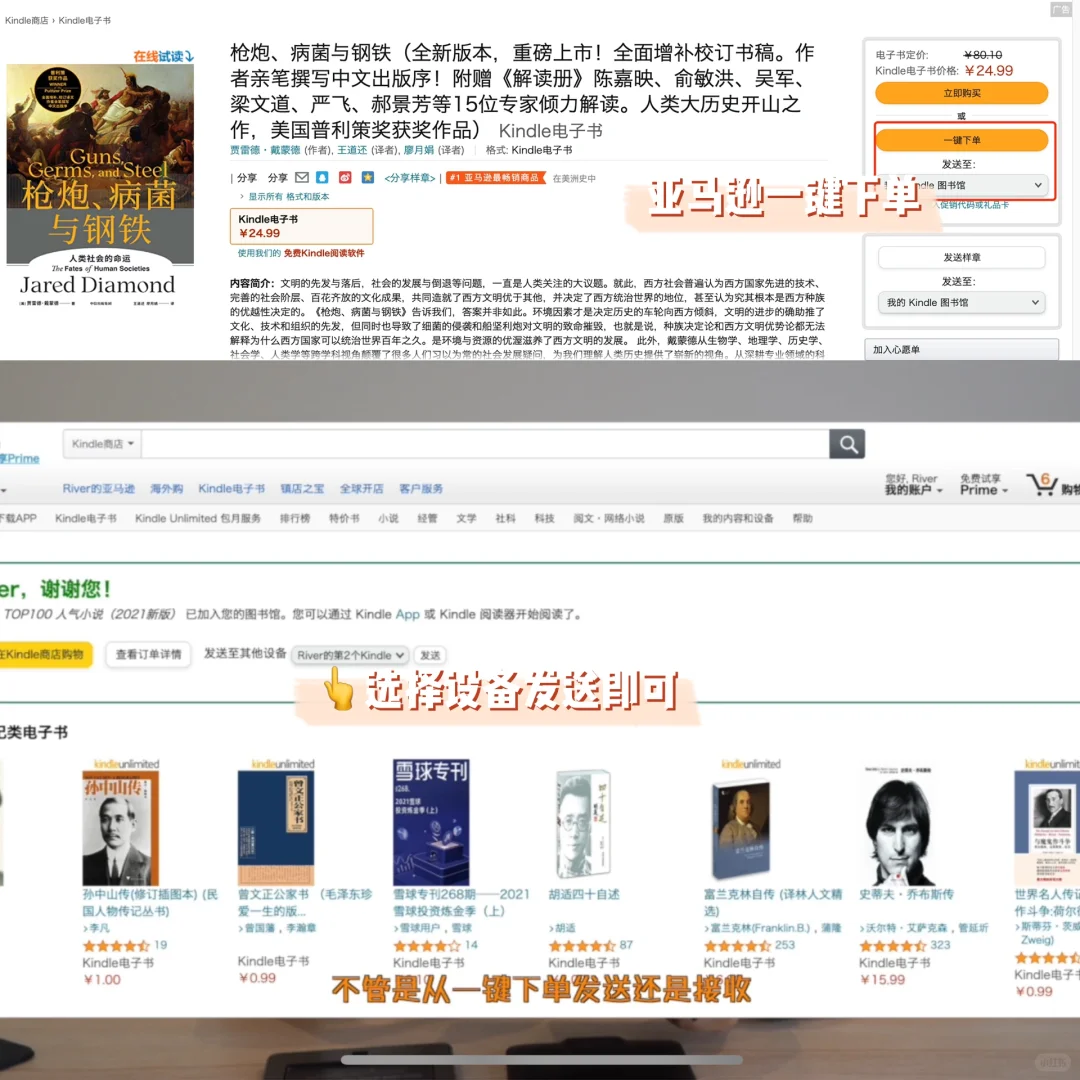
Task: Open the 特价书 tab
Action: [x=344, y=519]
